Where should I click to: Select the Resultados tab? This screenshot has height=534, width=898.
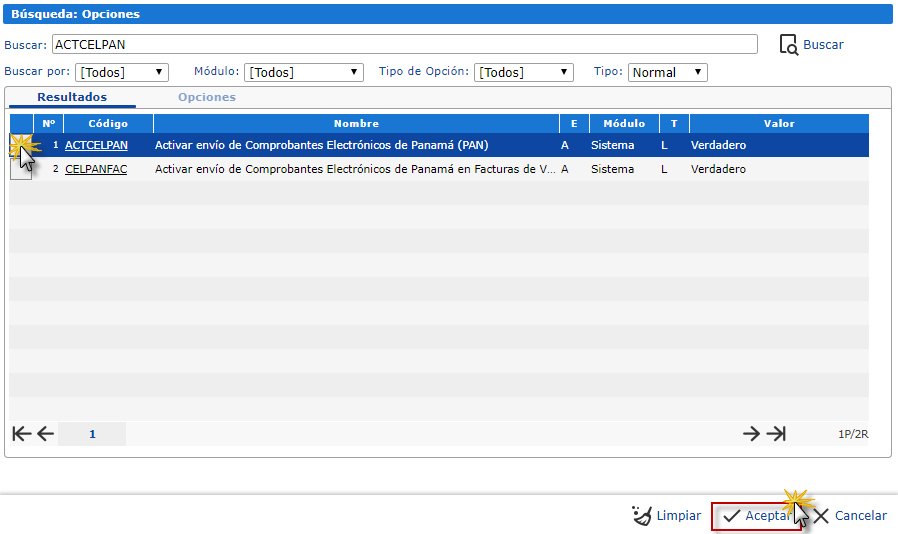(72, 97)
